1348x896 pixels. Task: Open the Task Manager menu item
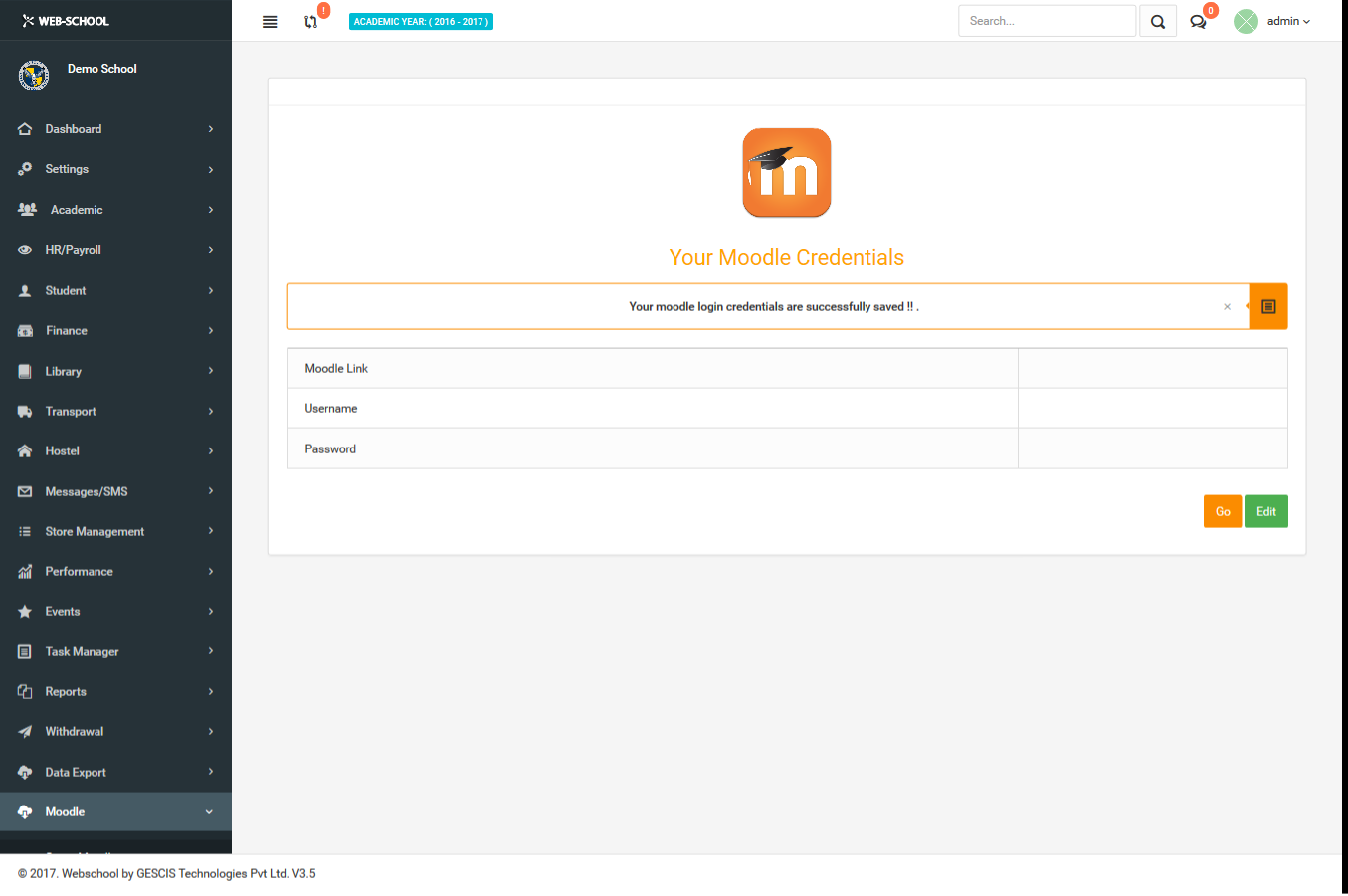pos(115,652)
